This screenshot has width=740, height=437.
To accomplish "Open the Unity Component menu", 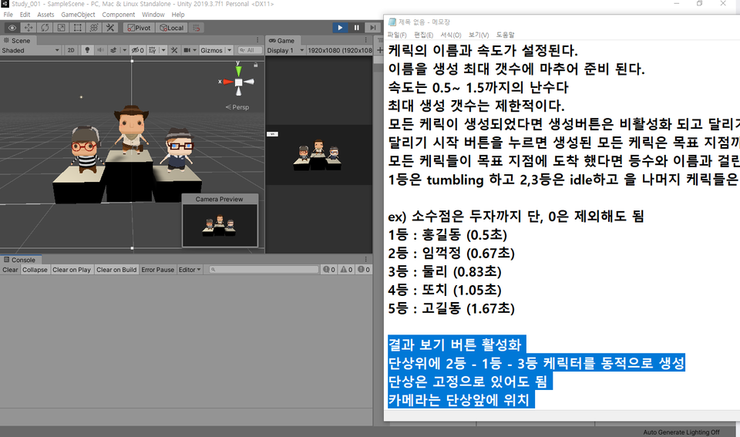I will [x=118, y=15].
